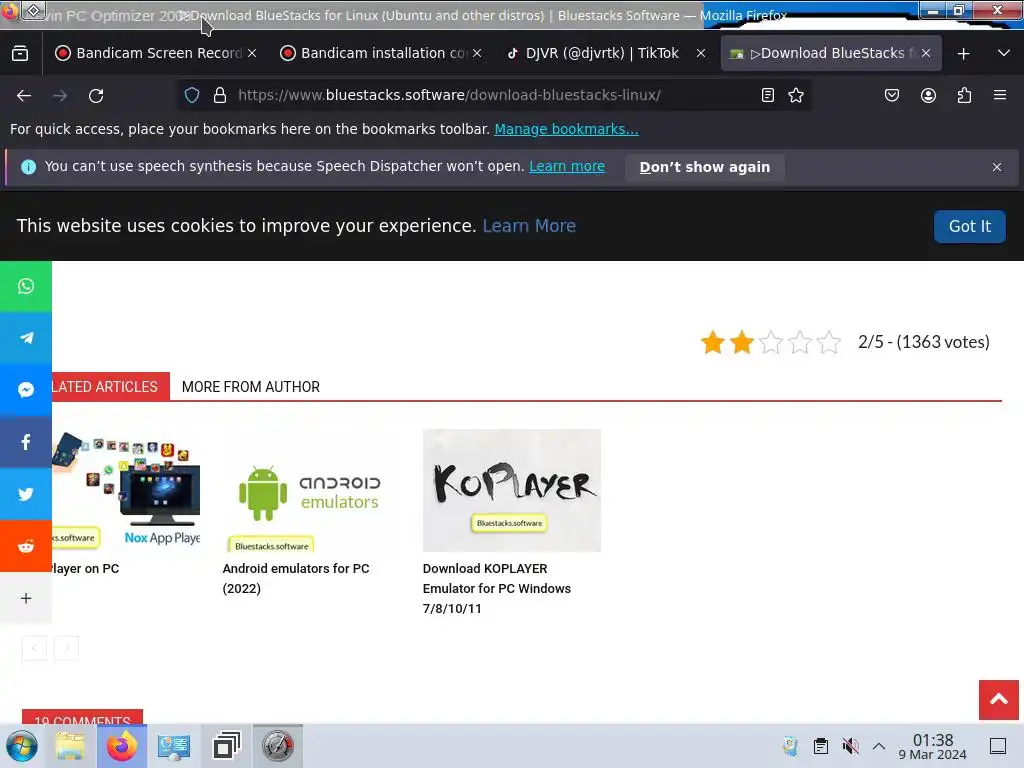Screen dimensions: 1024x768
Task: Open the Start menu orb
Action: [22, 746]
